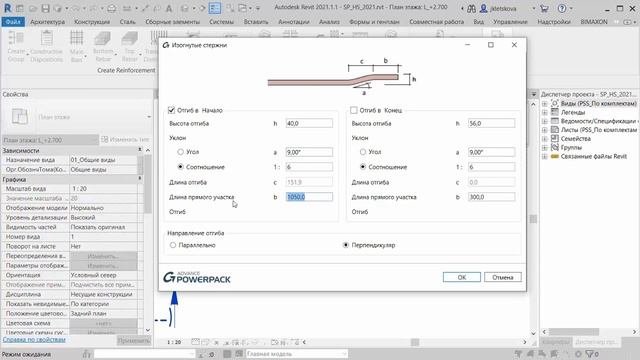Click the PowerPack logo icon in dialog title
Screen dimensions: 640x360
pyautogui.click(x=166, y=45)
